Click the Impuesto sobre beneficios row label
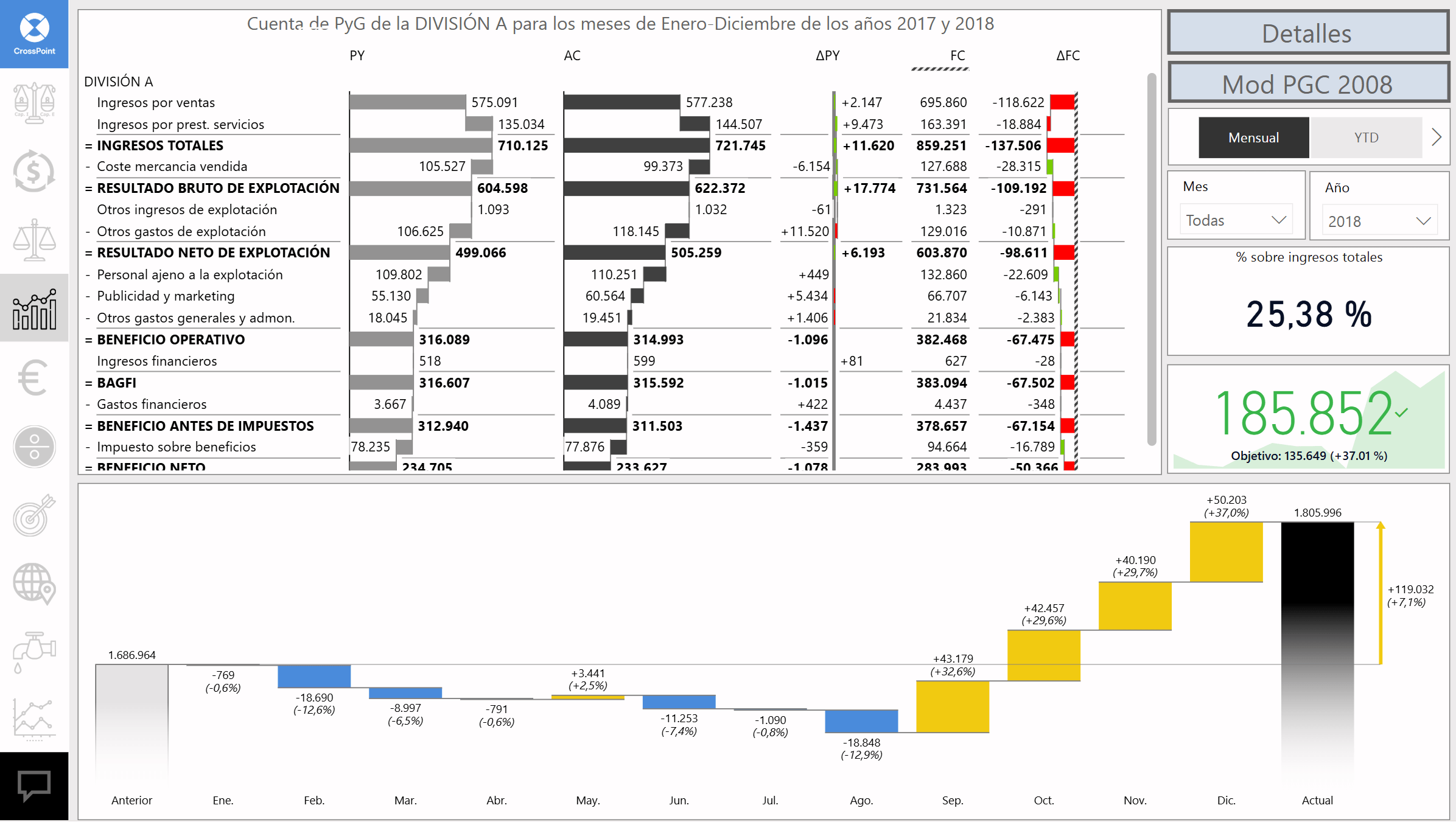This screenshot has width=1456, height=822. (x=177, y=447)
